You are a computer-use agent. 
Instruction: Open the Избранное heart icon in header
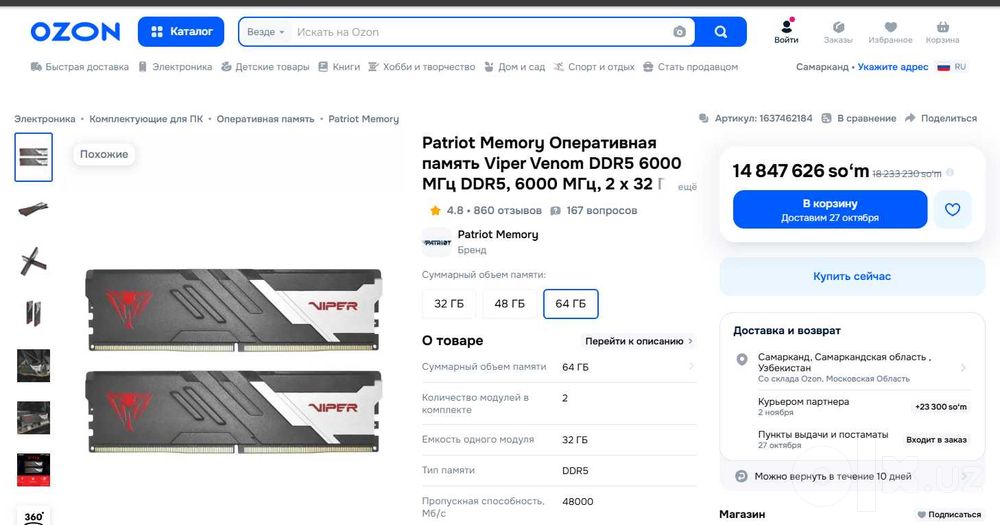tap(890, 31)
